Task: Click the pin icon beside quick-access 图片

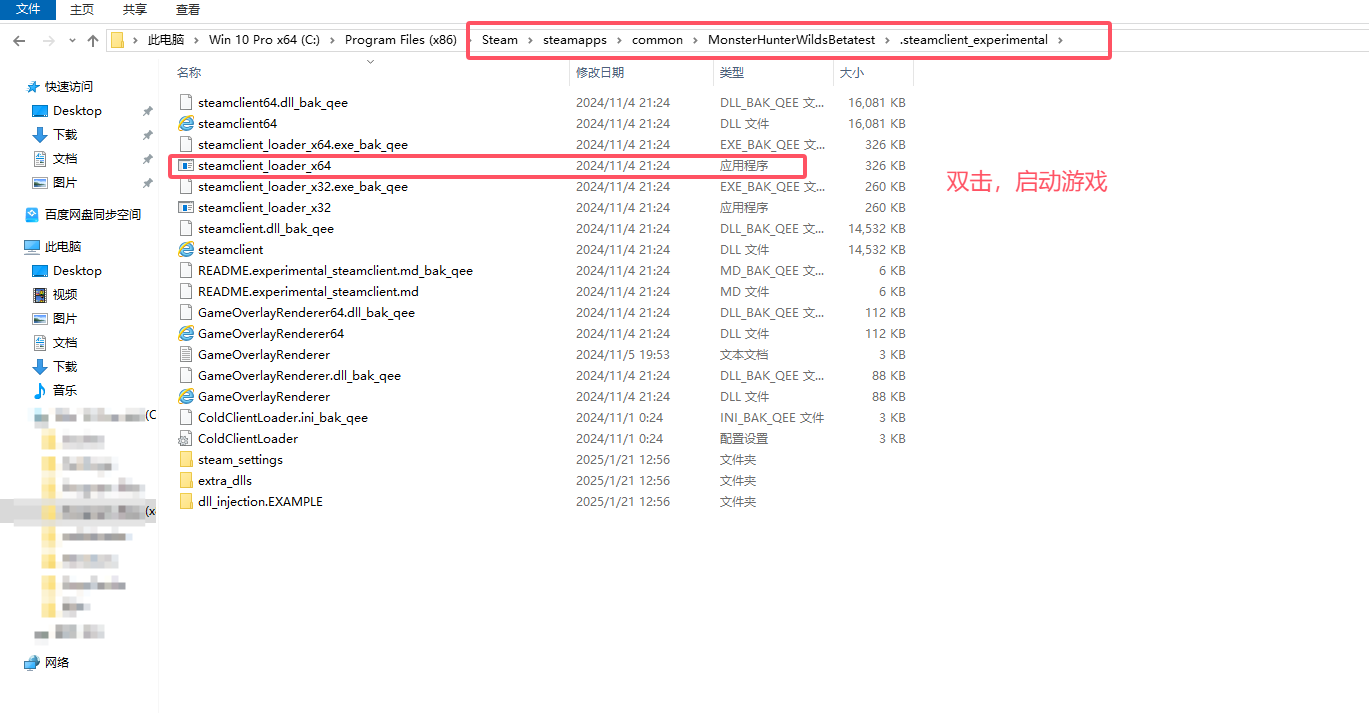Action: pos(147,183)
